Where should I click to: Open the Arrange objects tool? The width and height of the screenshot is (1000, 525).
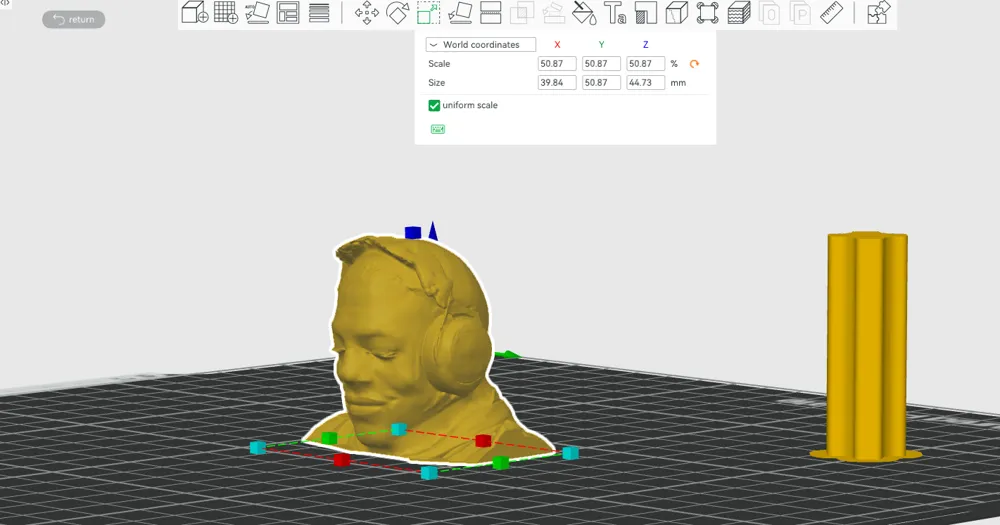point(288,12)
